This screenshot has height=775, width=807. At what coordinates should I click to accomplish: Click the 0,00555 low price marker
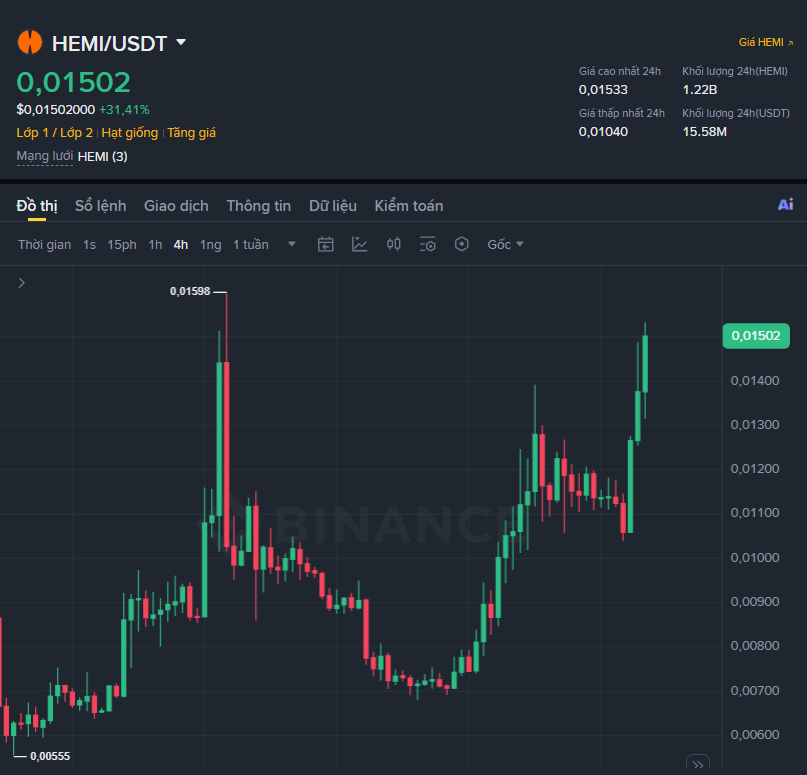50,756
